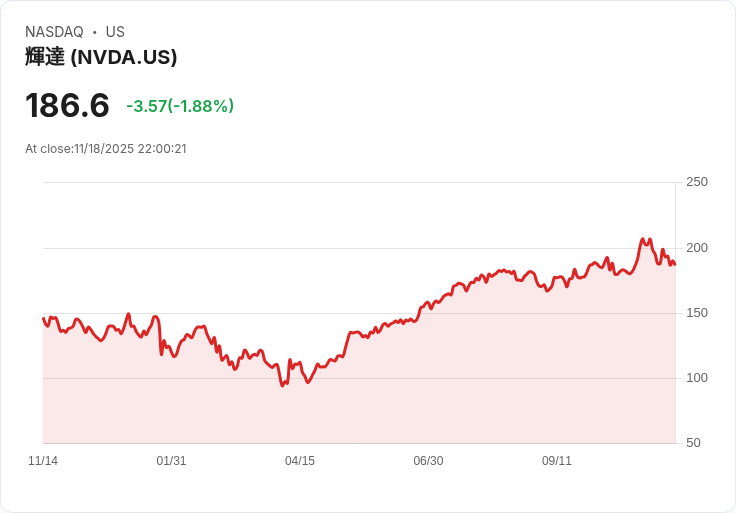This screenshot has height=513, width=736.
Task: Click the 06/30 date on x-axis
Action: [428, 461]
